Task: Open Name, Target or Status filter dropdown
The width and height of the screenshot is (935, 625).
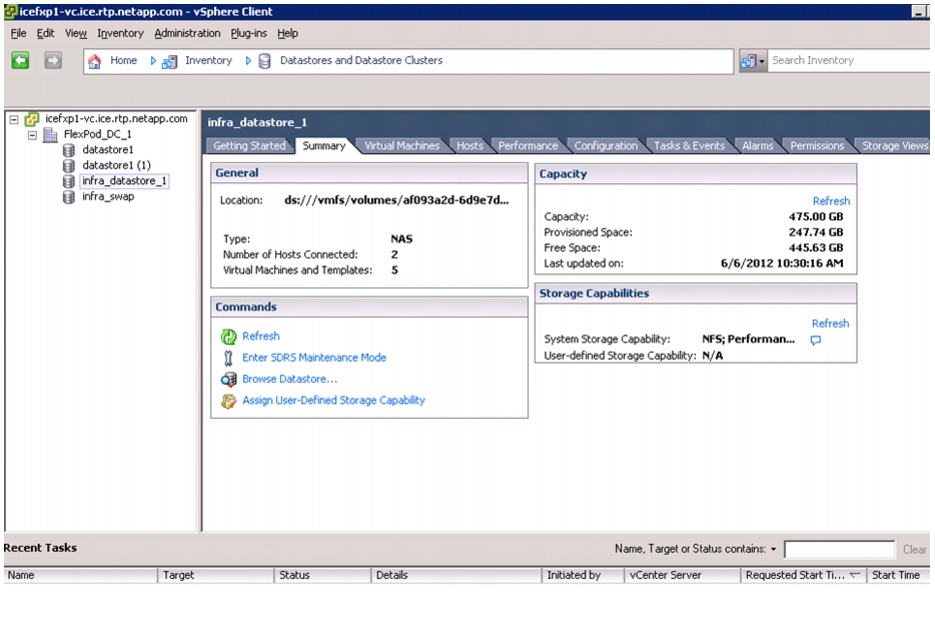Action: click(x=773, y=549)
